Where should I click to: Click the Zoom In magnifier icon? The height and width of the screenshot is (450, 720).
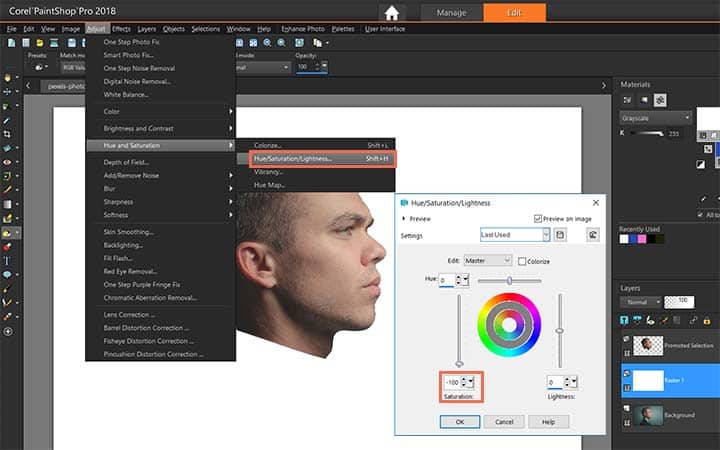281,43
